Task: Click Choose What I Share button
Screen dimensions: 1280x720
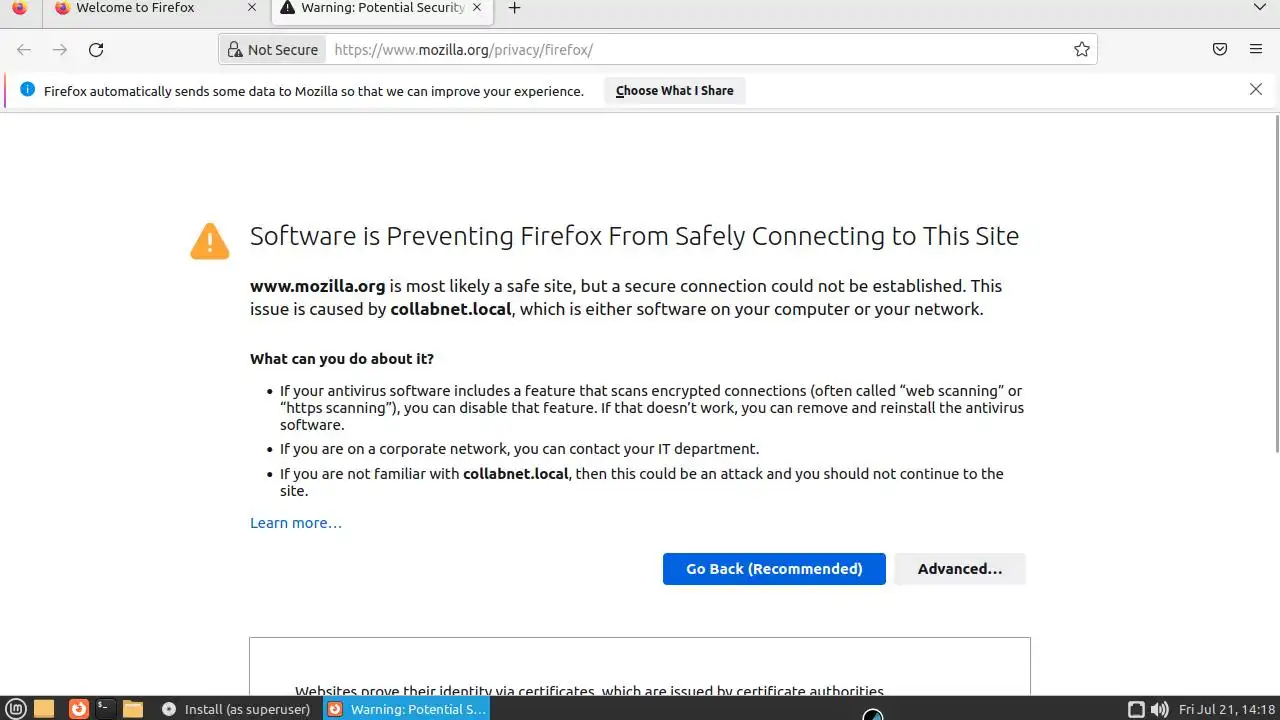Action: tap(674, 91)
